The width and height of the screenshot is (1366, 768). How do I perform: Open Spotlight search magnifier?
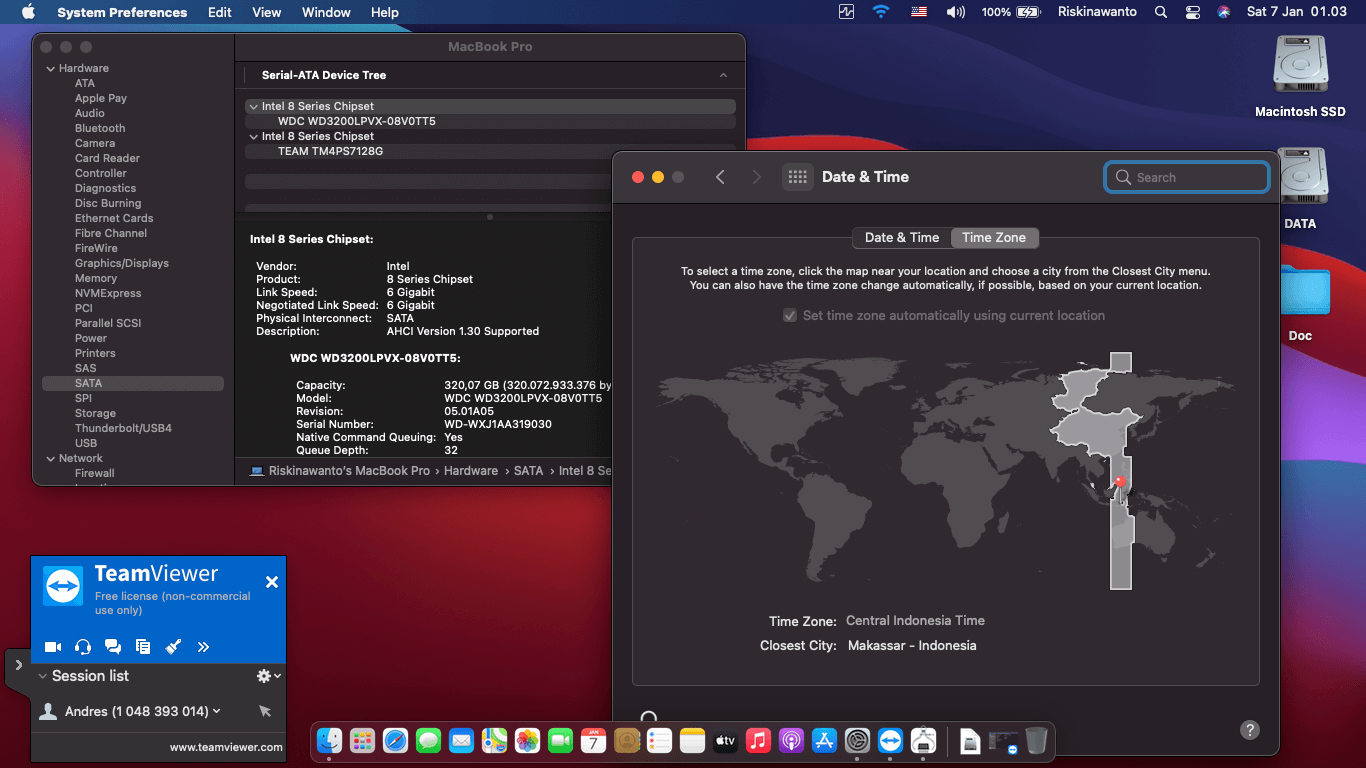click(1161, 12)
